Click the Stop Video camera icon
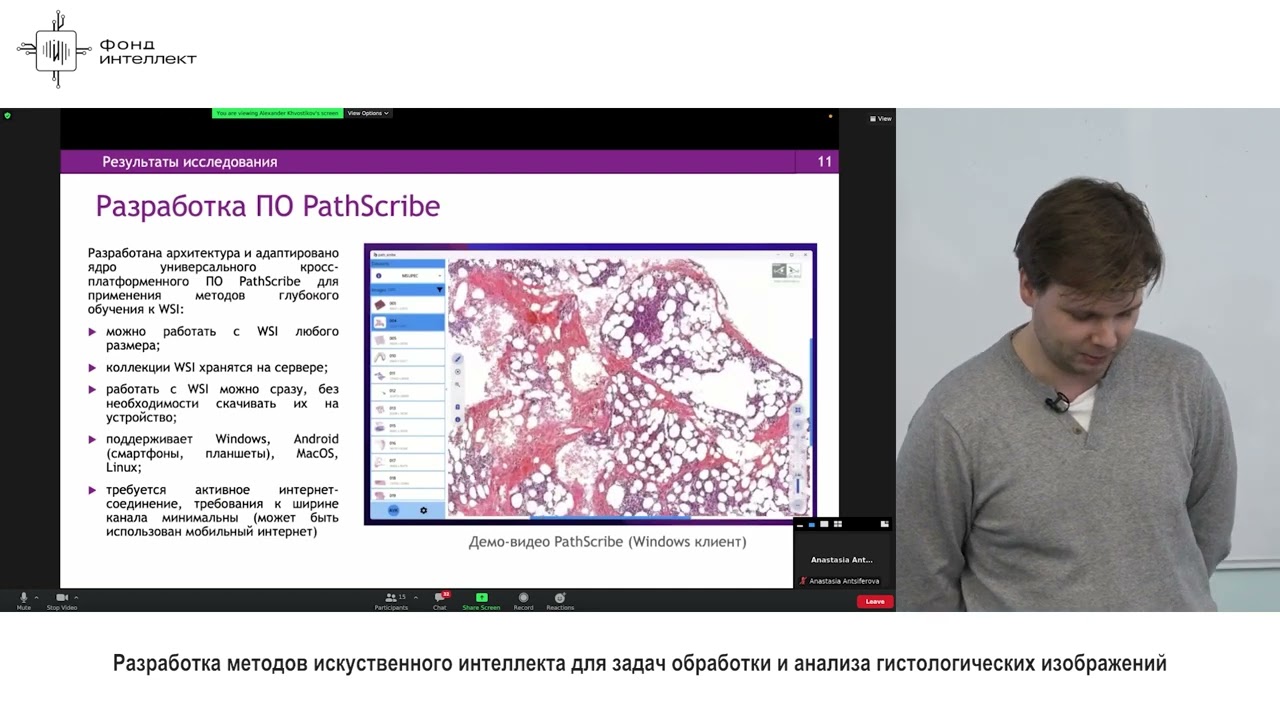The width and height of the screenshot is (1280, 720). click(x=61, y=599)
